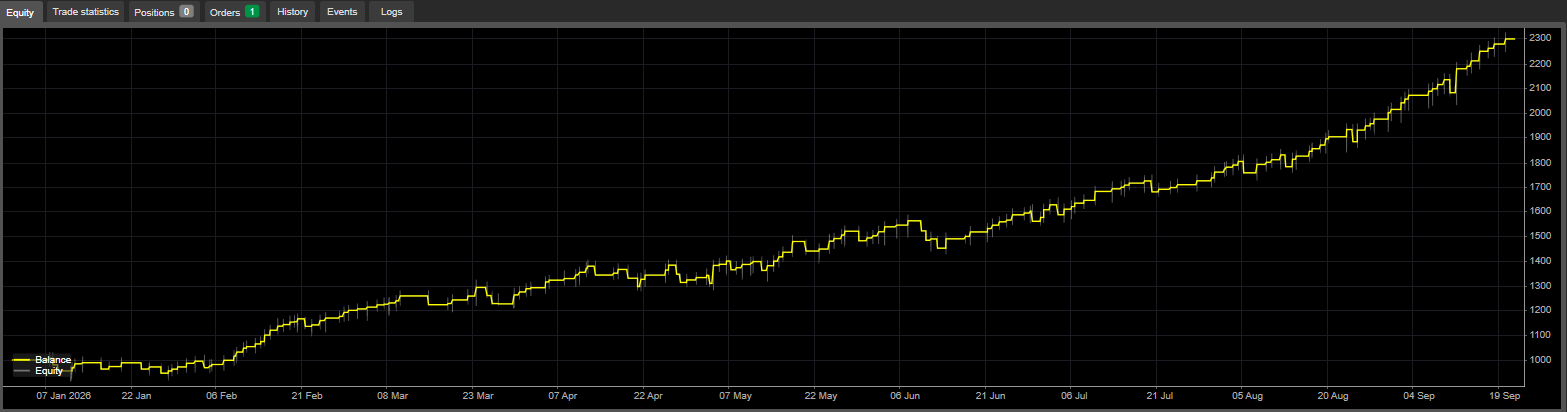Click the 2300 value on the axis
Image resolution: width=1567 pixels, height=412 pixels.
click(1540, 38)
